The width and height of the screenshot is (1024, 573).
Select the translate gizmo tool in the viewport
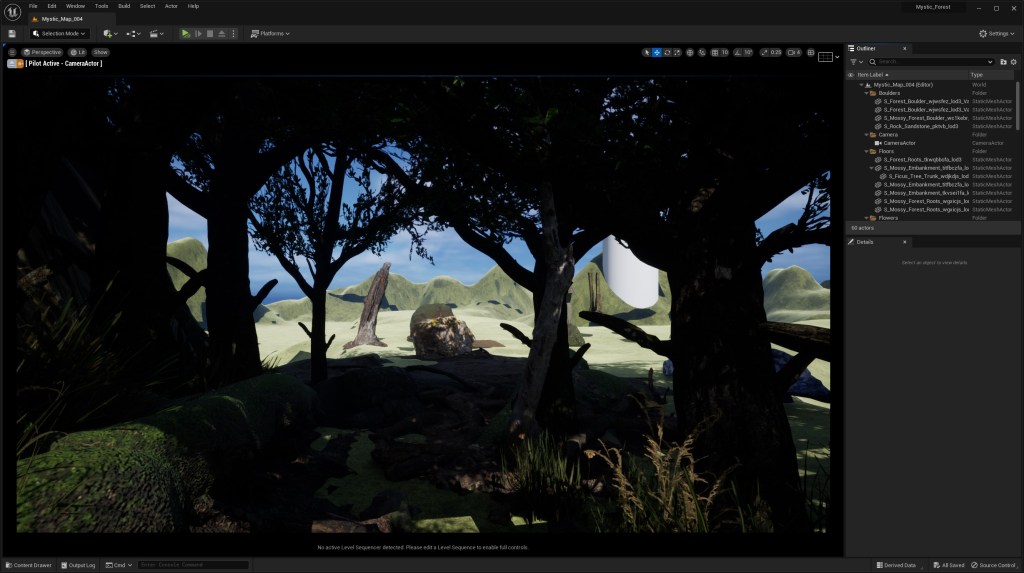(x=657, y=52)
